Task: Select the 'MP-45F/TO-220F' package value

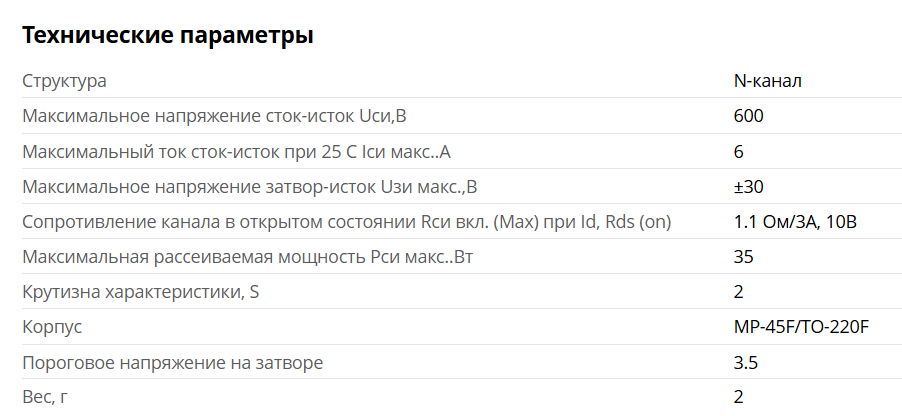Action: coord(801,327)
